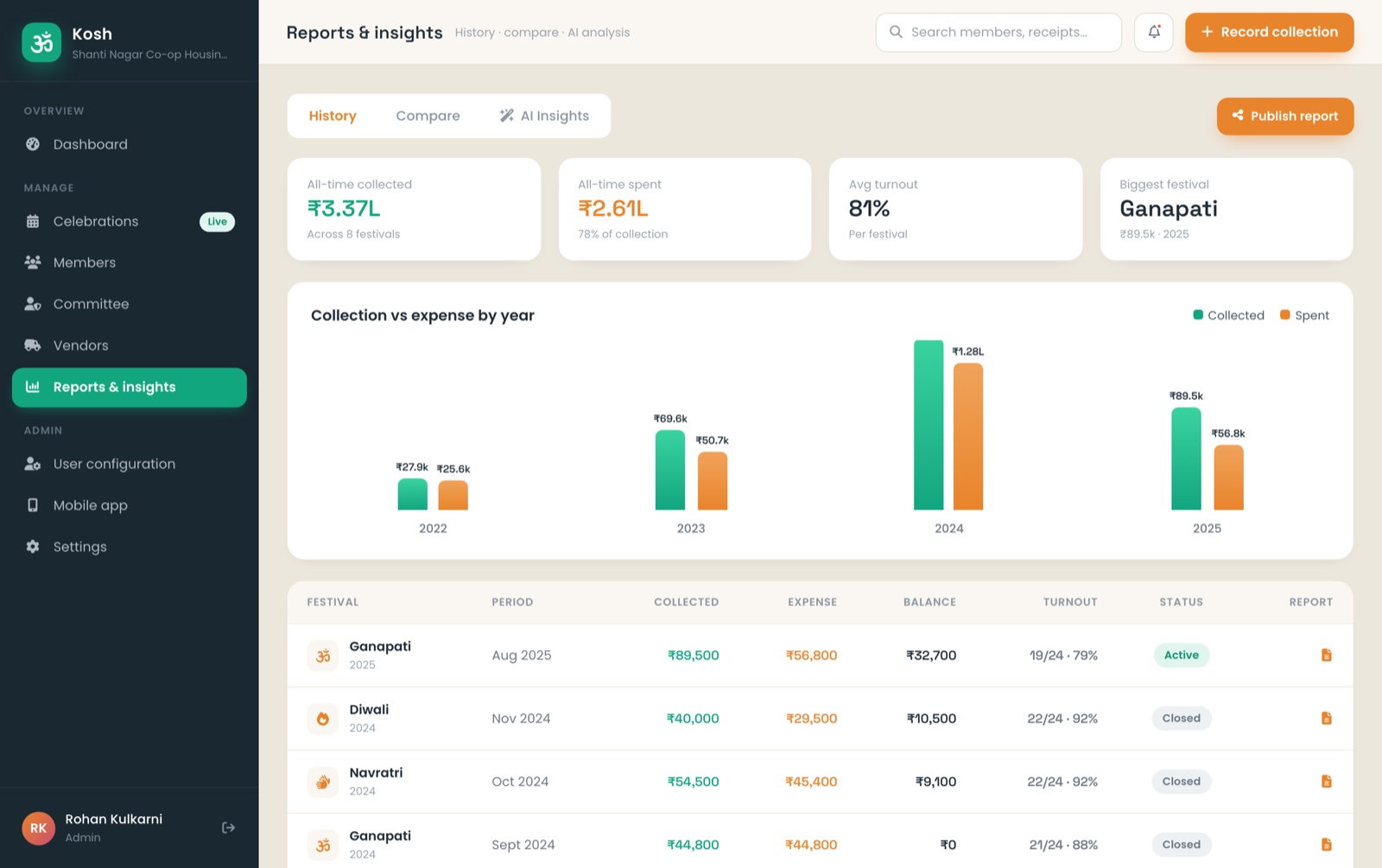The image size is (1382, 868).
Task: Open the AI Insights tab
Action: 544,116
